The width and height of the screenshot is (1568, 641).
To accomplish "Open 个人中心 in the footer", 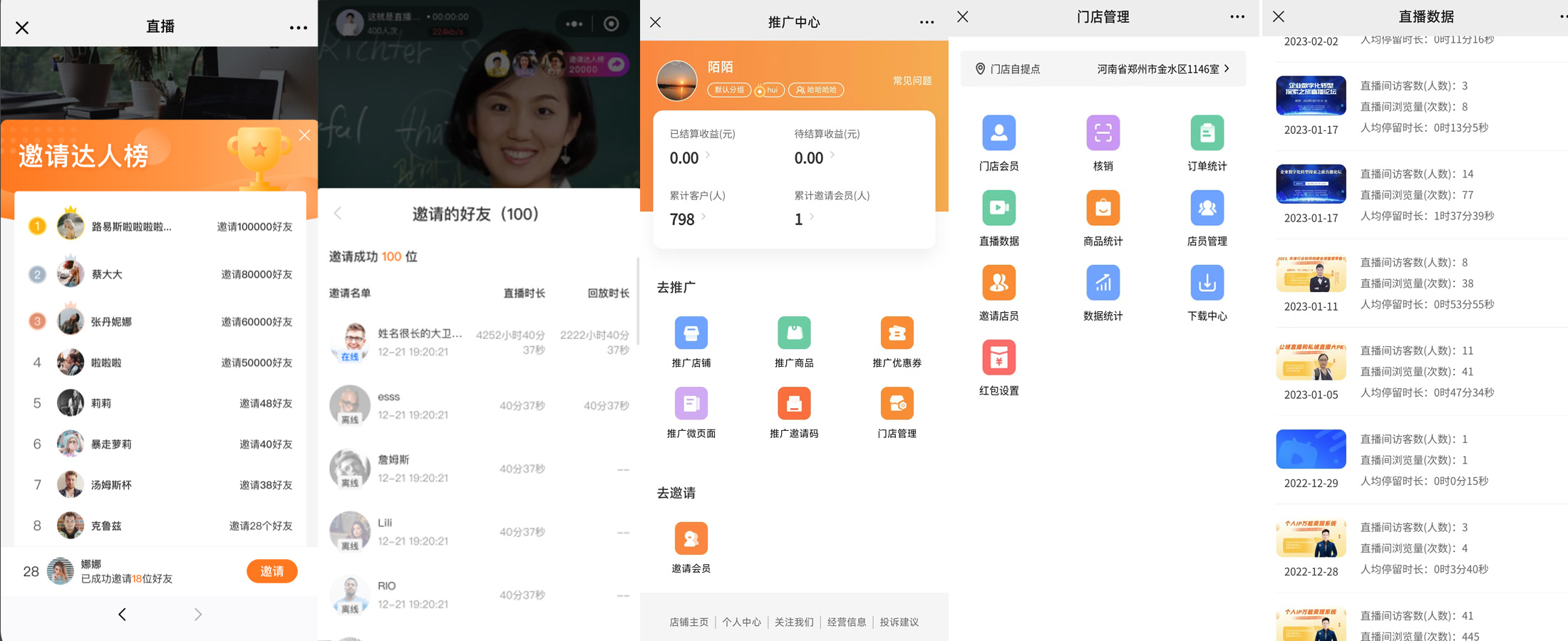I will click(x=741, y=622).
